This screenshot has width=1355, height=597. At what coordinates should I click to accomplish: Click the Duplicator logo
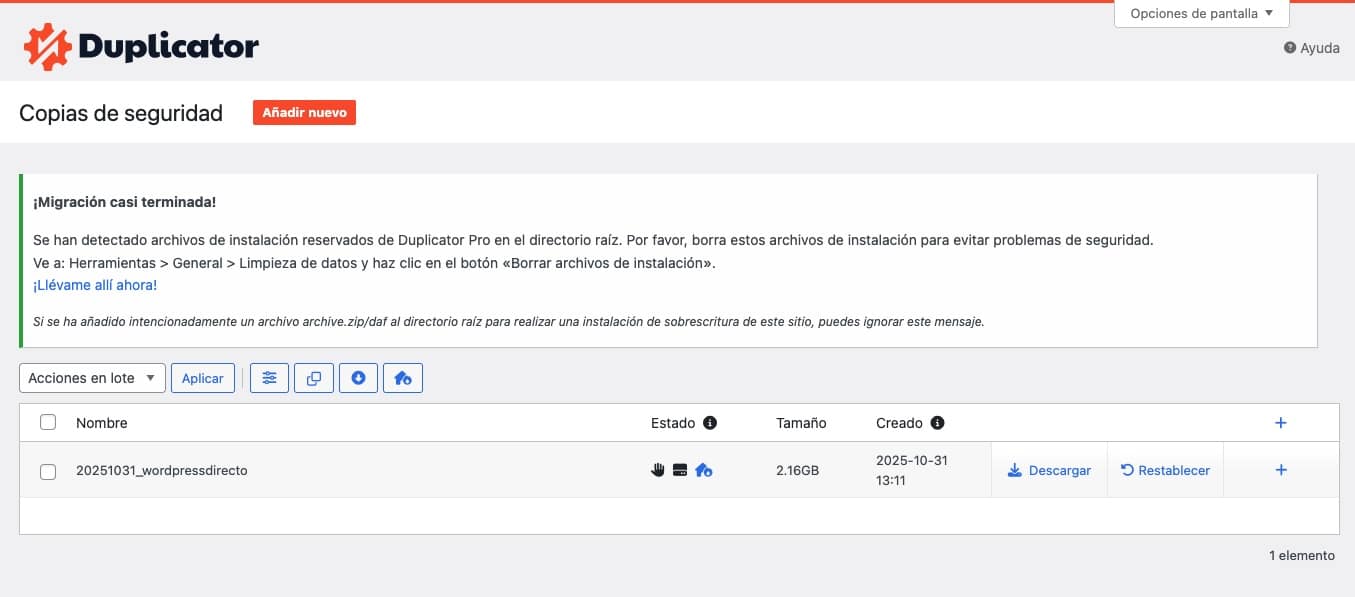click(x=140, y=46)
